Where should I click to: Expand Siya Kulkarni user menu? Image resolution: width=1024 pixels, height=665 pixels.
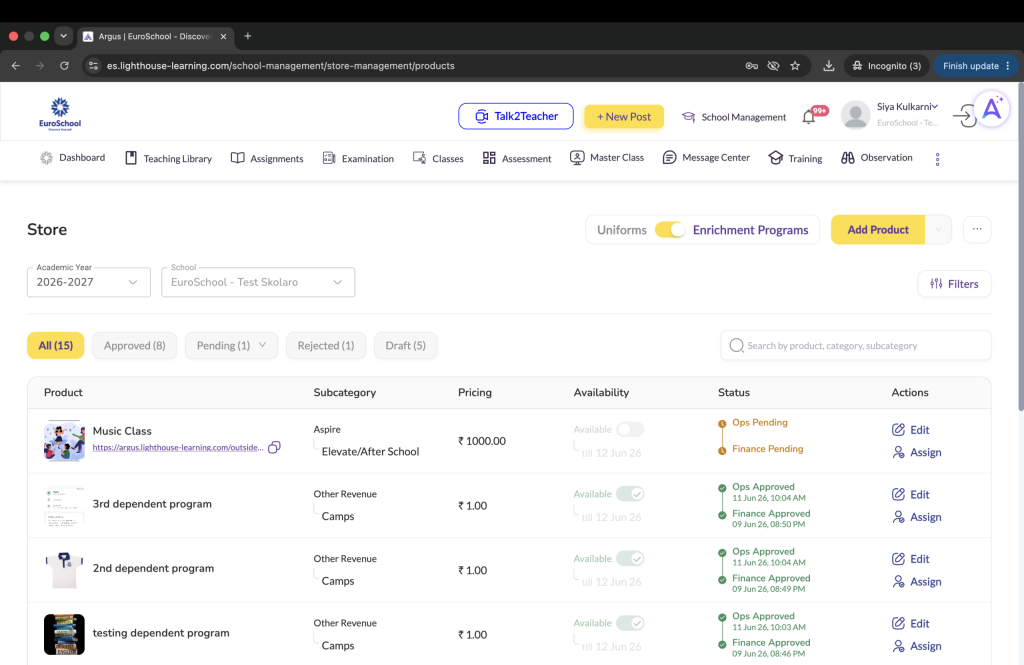coord(935,106)
